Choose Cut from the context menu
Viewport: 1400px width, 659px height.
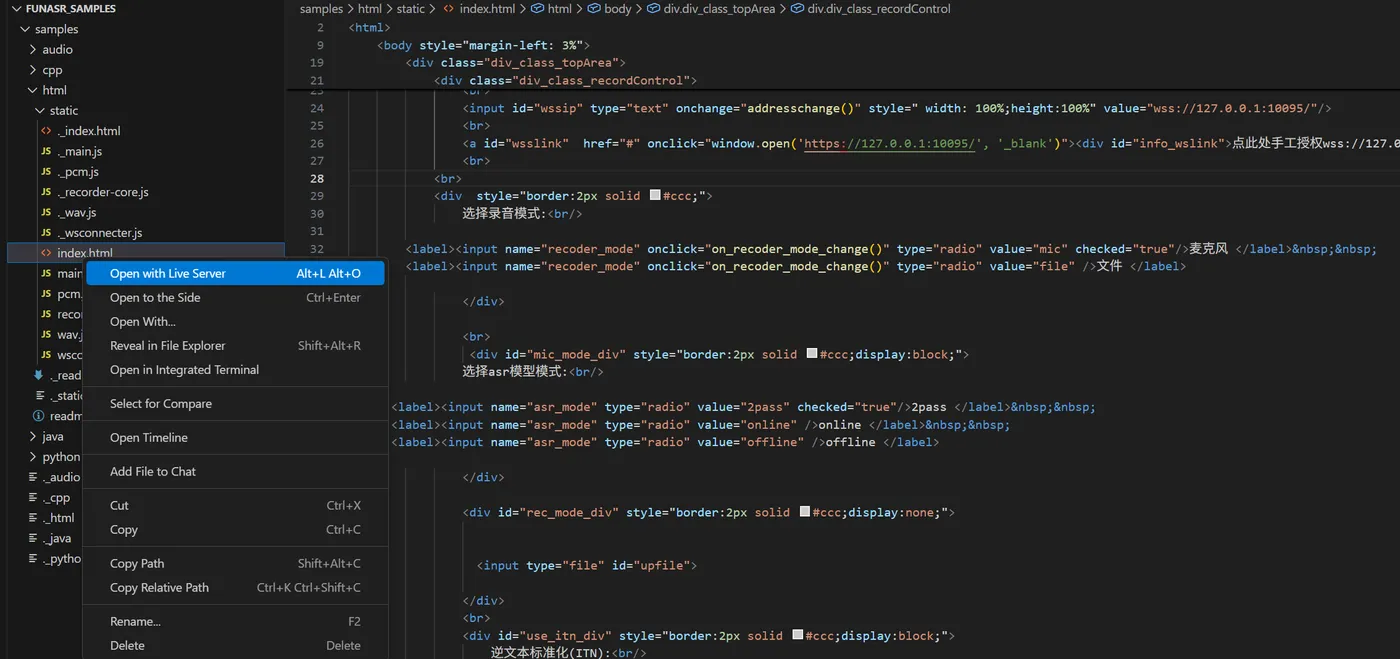(x=235, y=505)
